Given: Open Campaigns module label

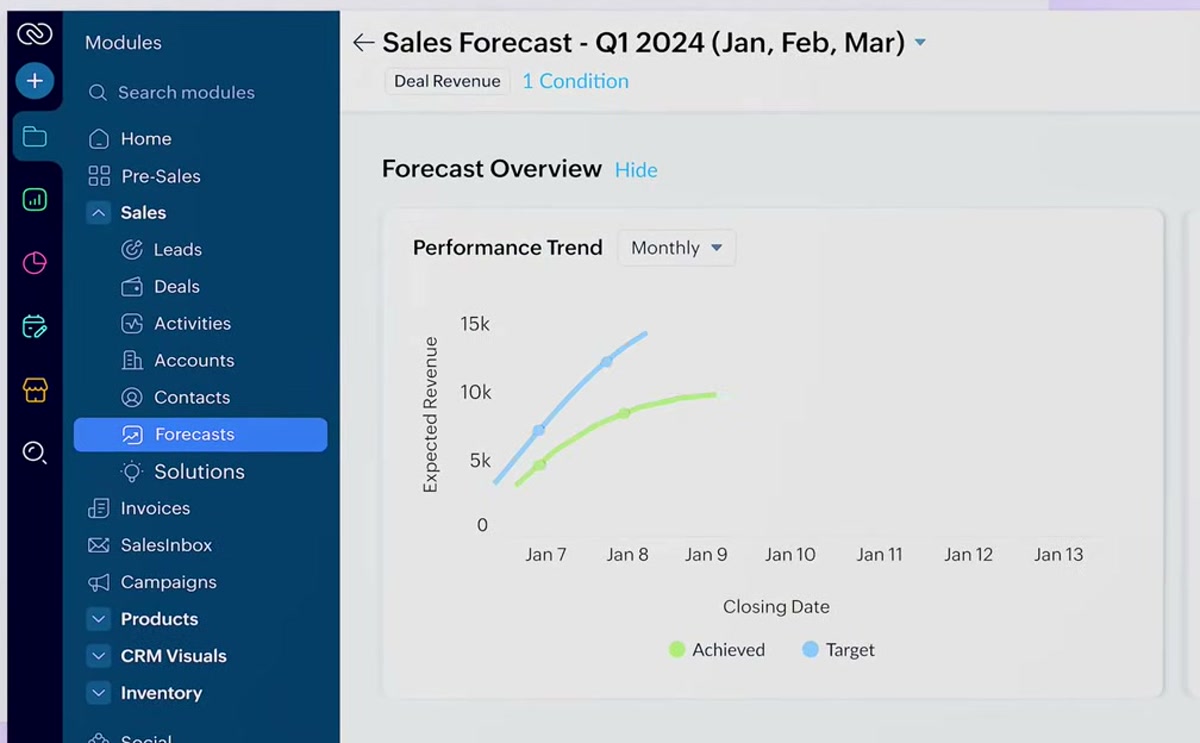Looking at the screenshot, I should tap(168, 582).
